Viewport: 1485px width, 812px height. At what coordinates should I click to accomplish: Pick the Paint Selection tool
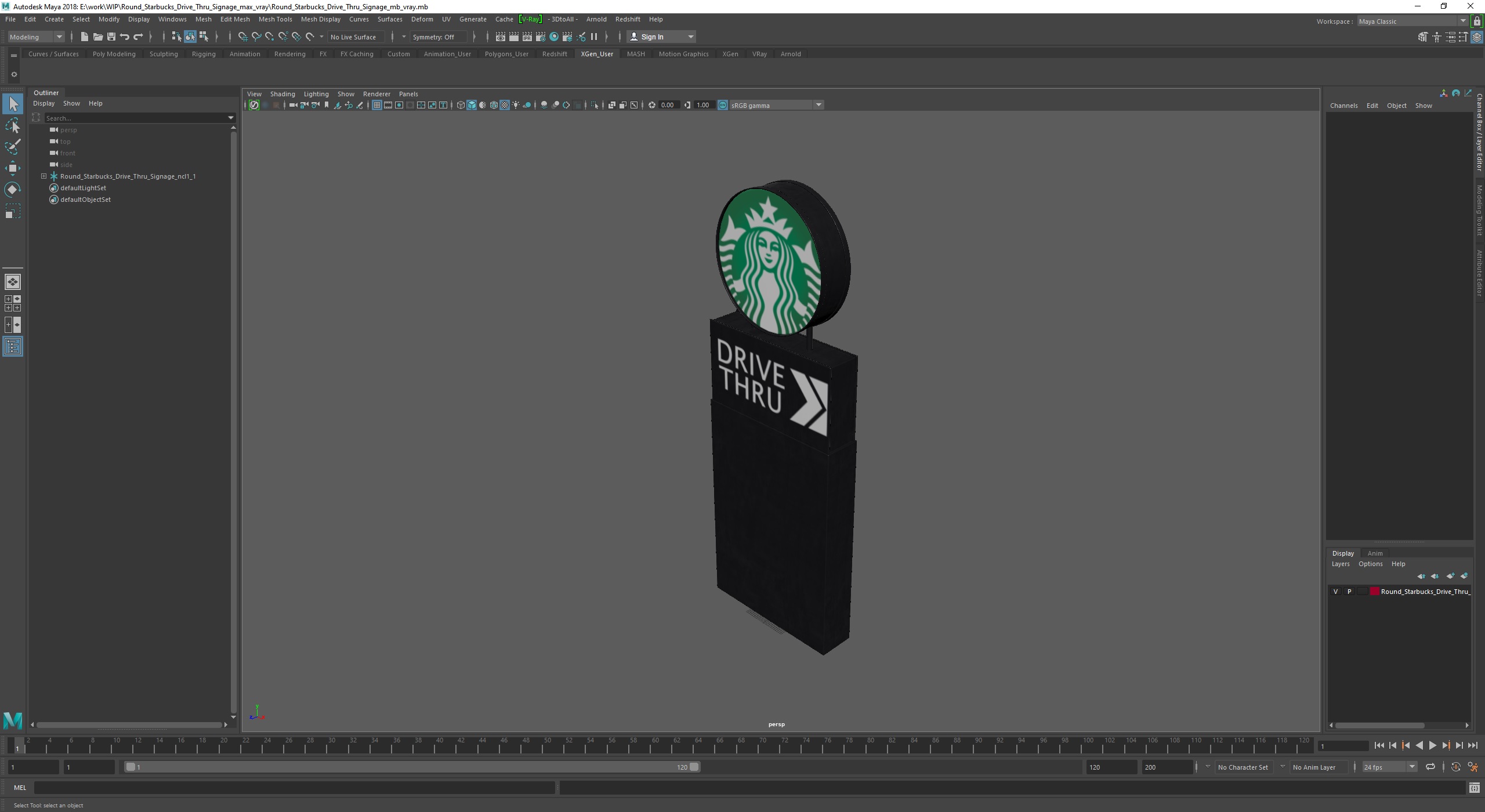coord(13,146)
